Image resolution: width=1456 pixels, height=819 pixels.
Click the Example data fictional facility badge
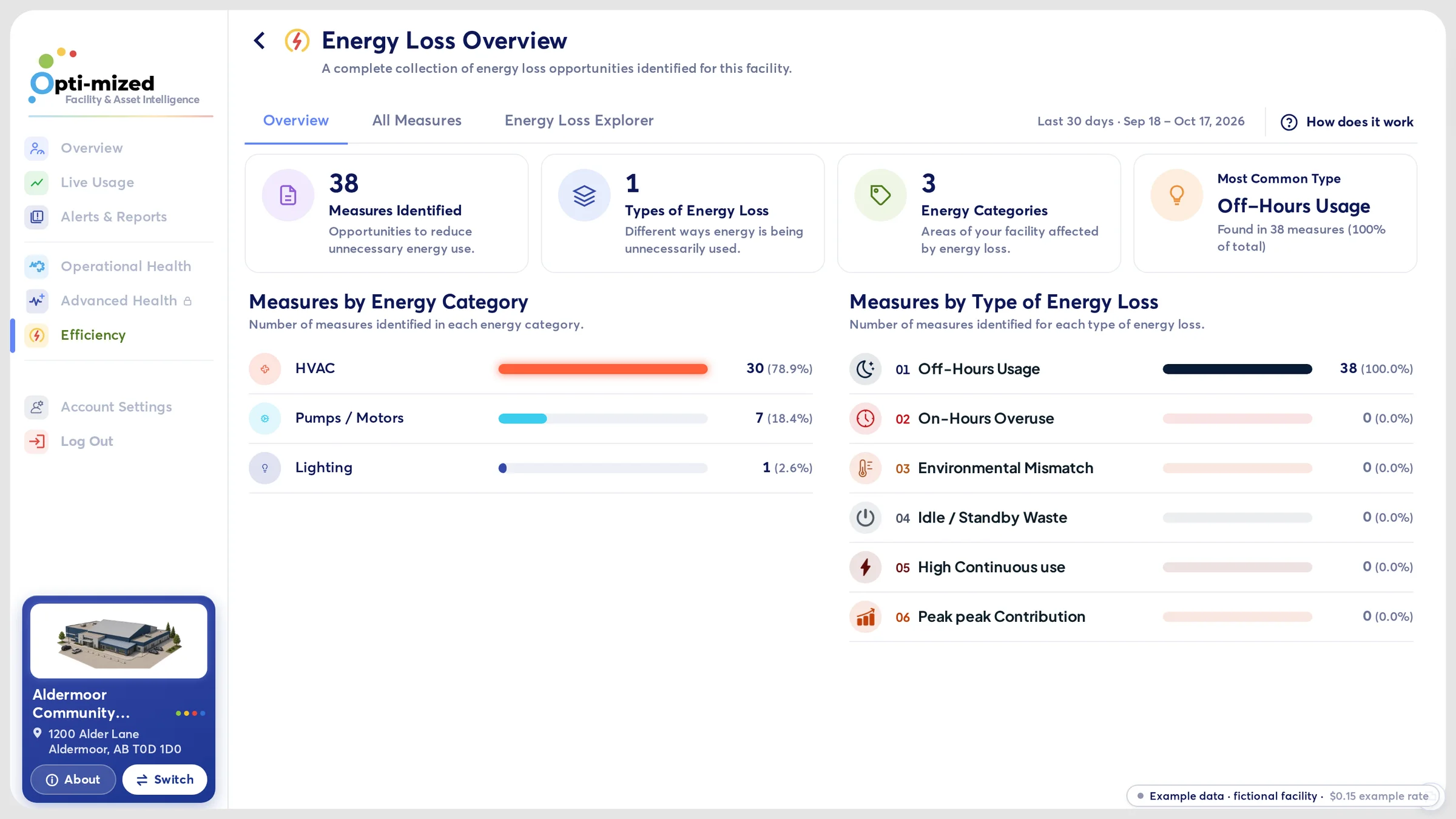click(1282, 796)
